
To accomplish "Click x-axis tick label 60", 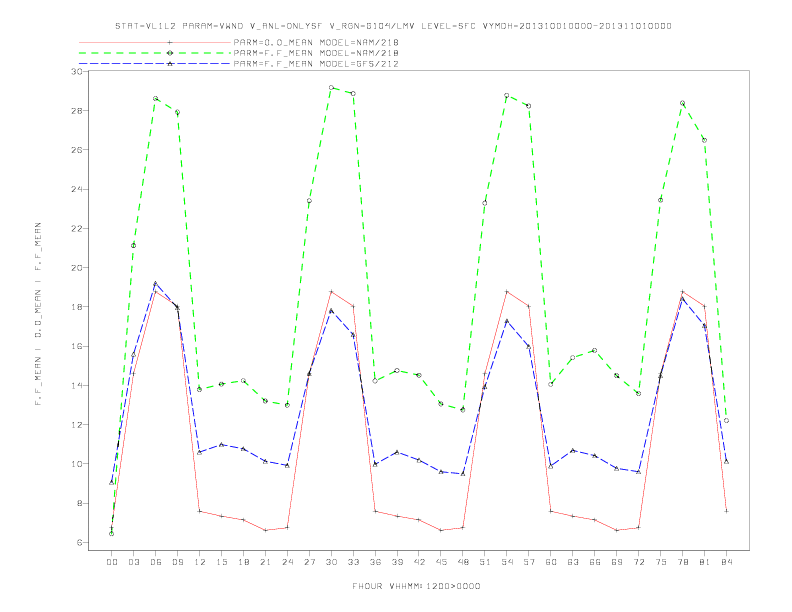I will pyautogui.click(x=551, y=562).
